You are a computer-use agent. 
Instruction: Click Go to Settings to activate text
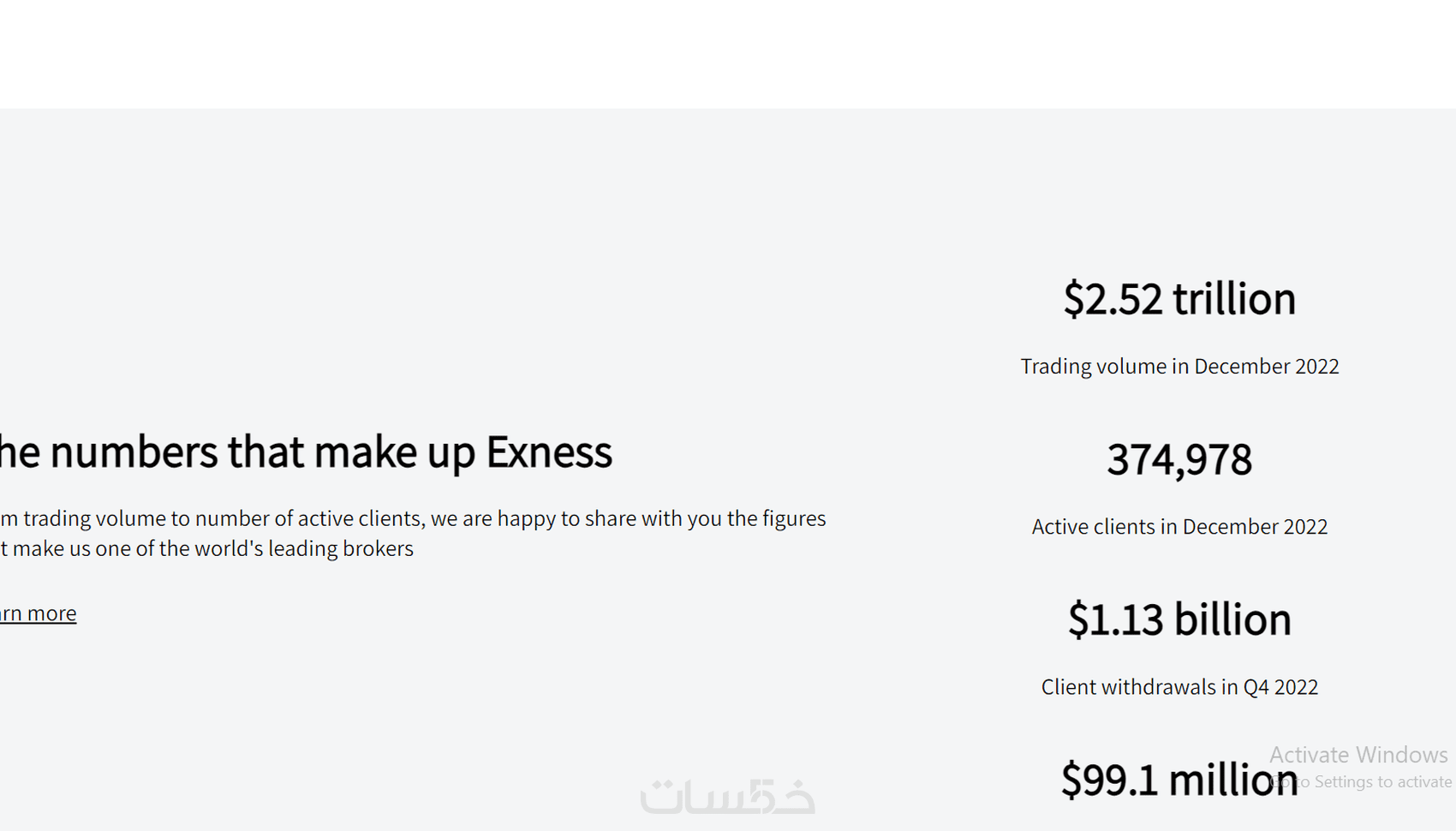(x=1362, y=781)
